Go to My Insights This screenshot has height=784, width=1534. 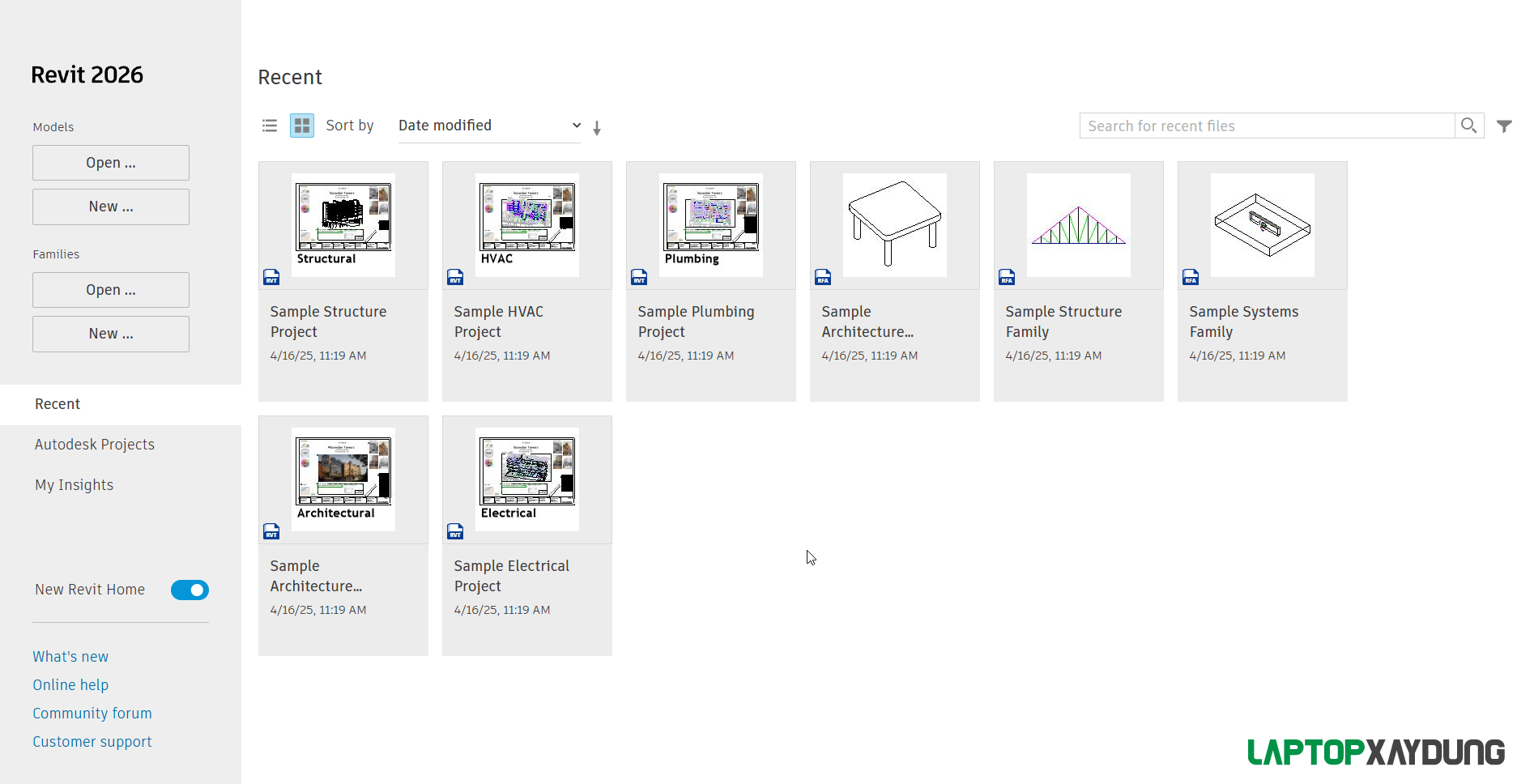75,485
